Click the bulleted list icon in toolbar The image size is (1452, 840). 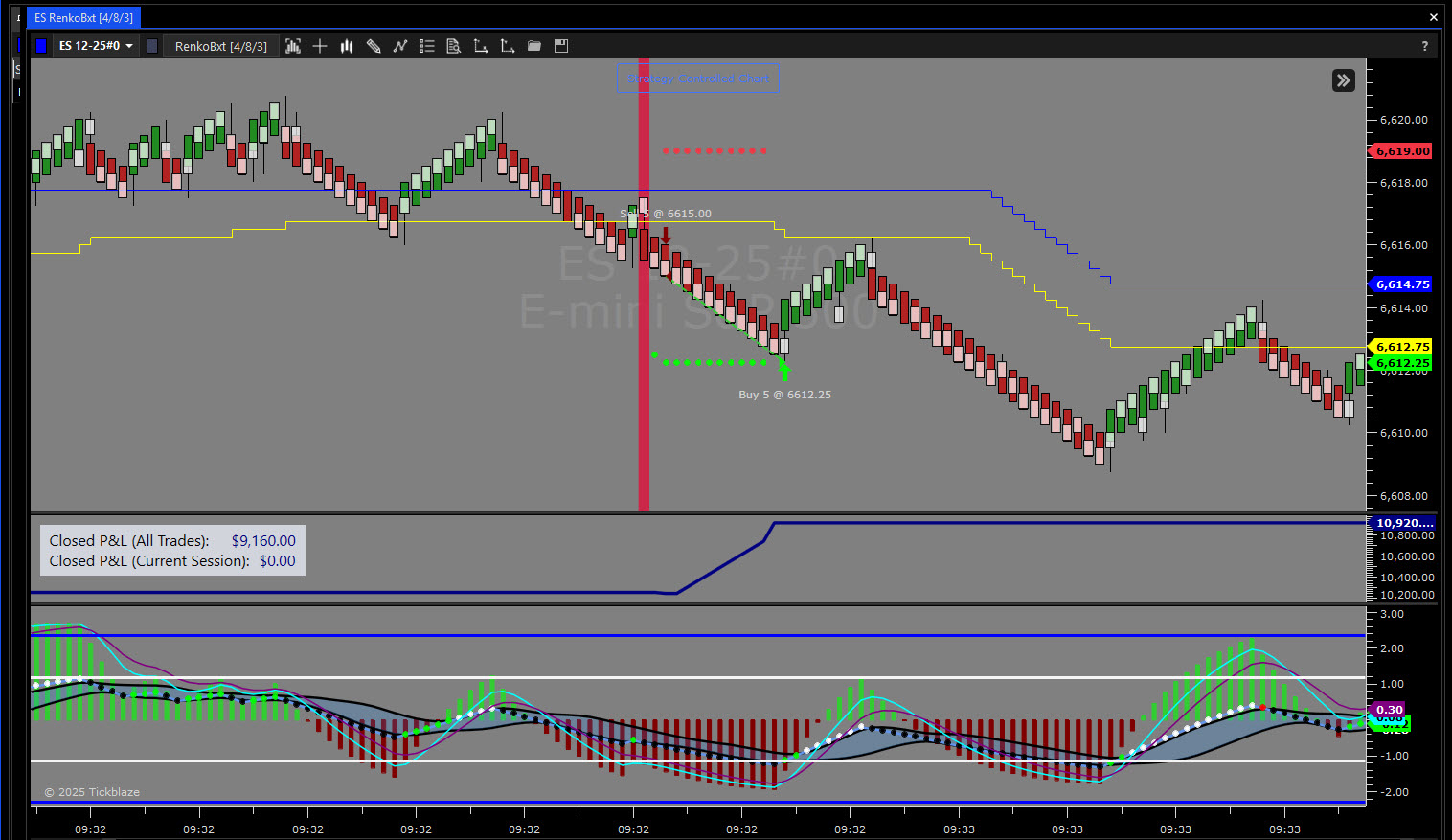[427, 46]
